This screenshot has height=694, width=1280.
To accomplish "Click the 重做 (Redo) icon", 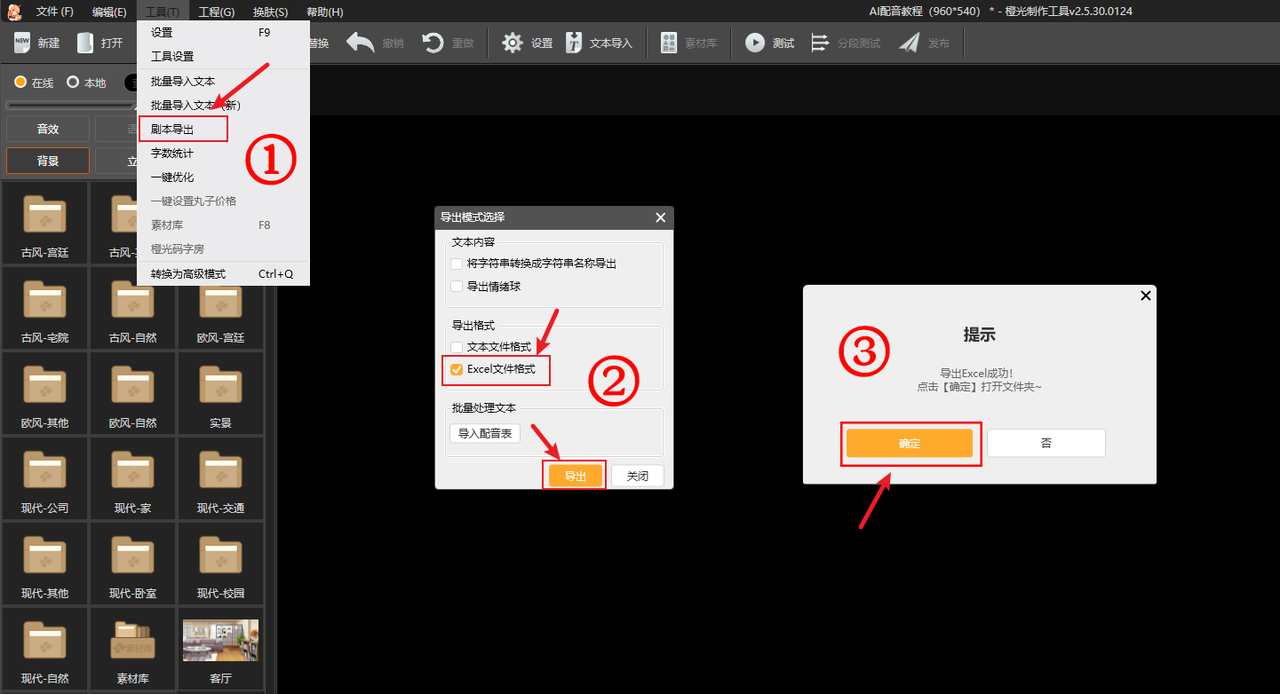I will click(433, 43).
